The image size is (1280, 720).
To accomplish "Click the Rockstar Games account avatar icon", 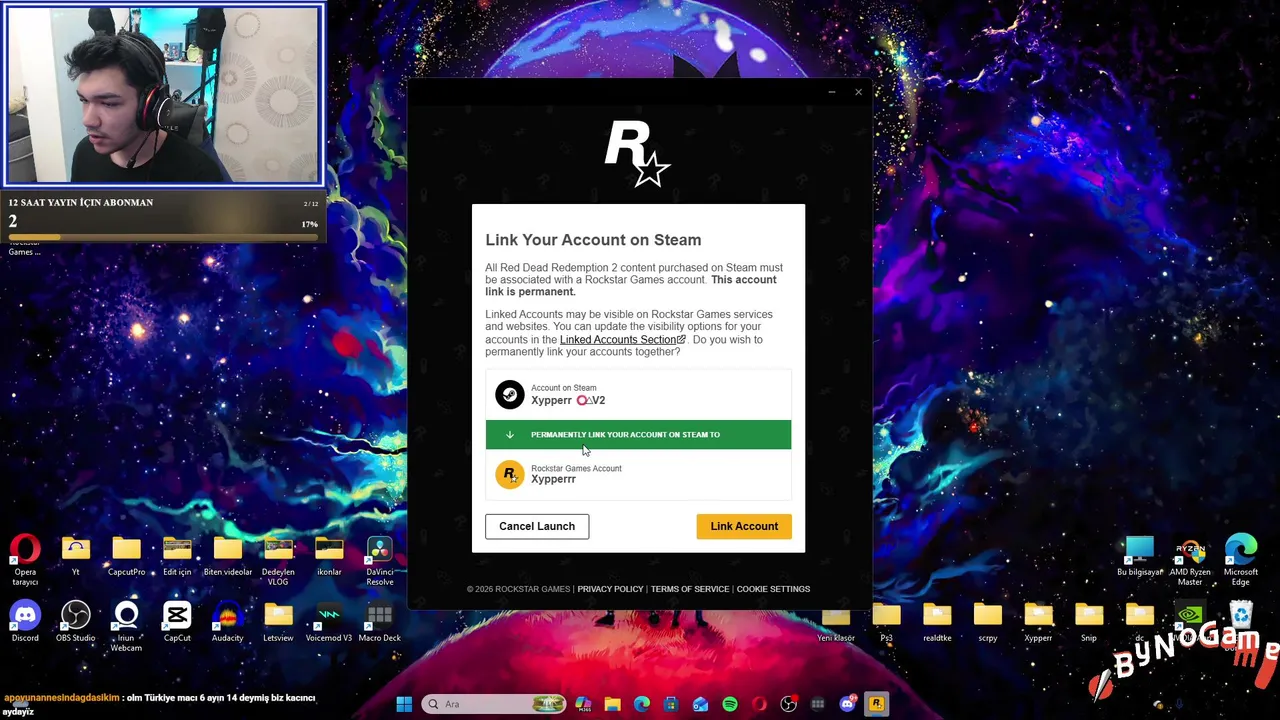I will tap(510, 474).
